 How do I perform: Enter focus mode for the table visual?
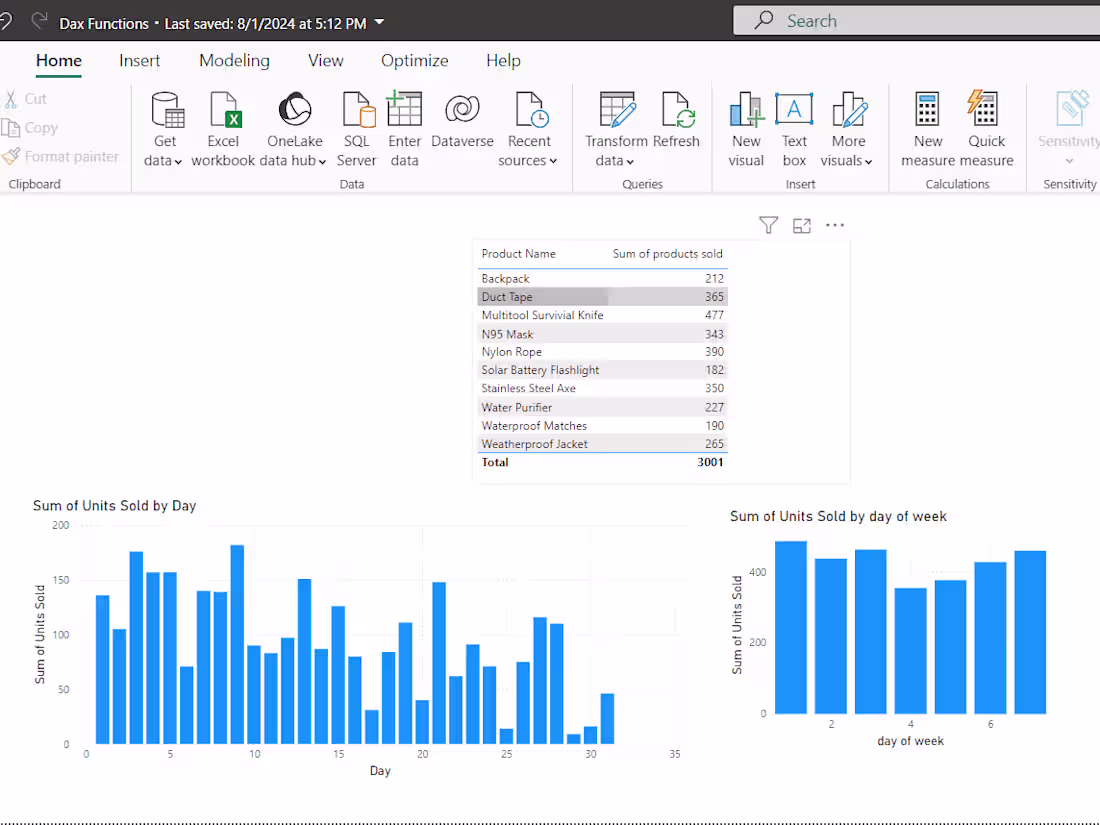point(801,225)
